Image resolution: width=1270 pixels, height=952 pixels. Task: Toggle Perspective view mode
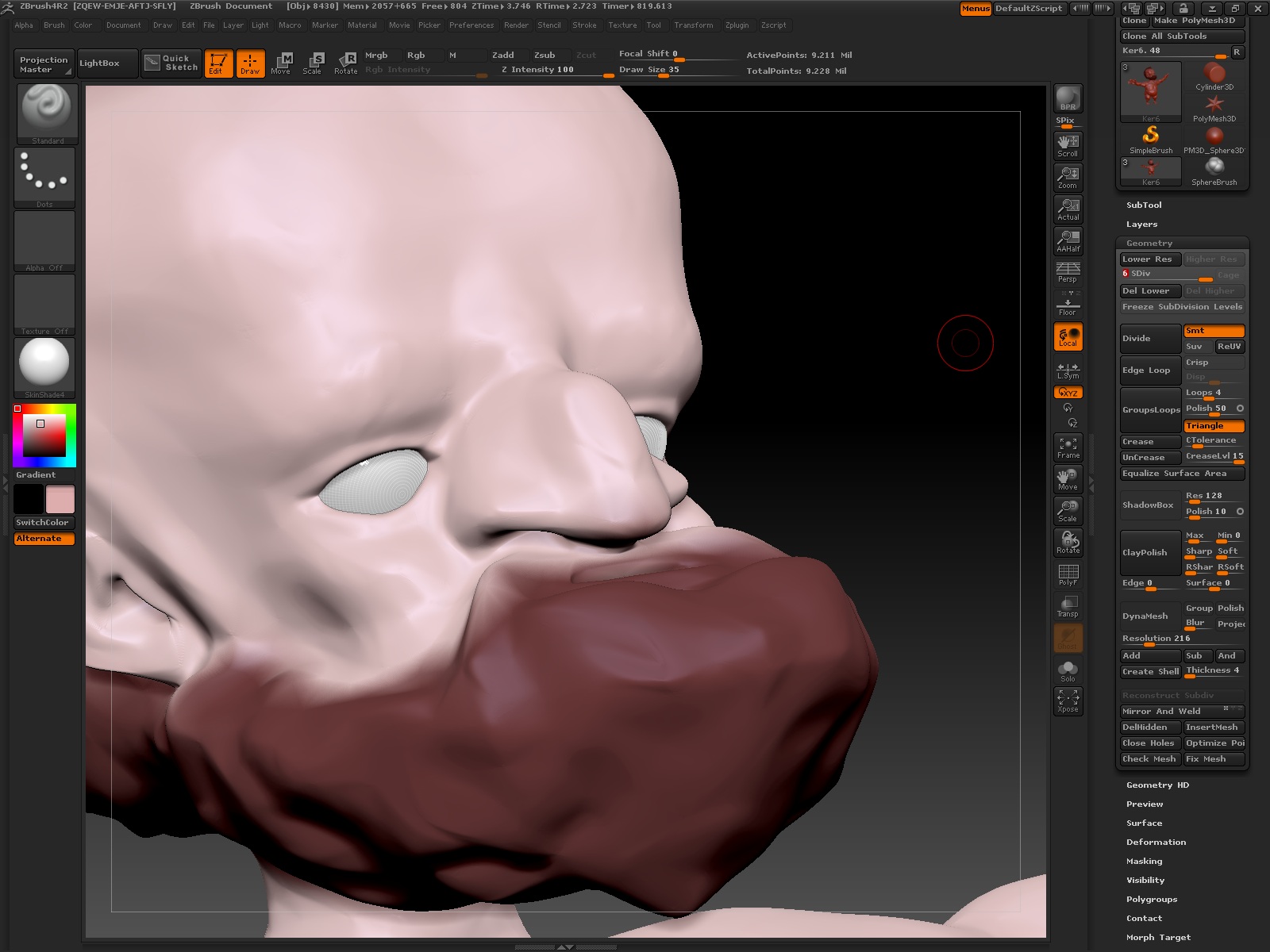tap(1068, 272)
